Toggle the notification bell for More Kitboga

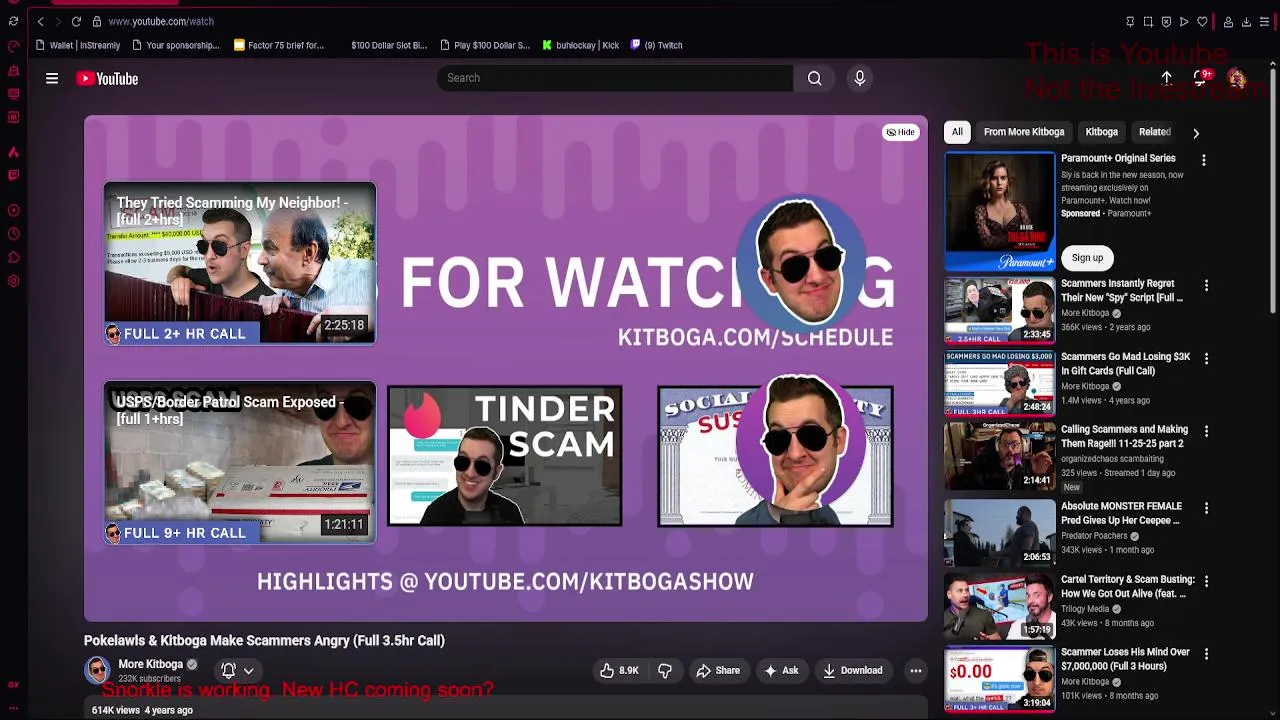[228, 671]
